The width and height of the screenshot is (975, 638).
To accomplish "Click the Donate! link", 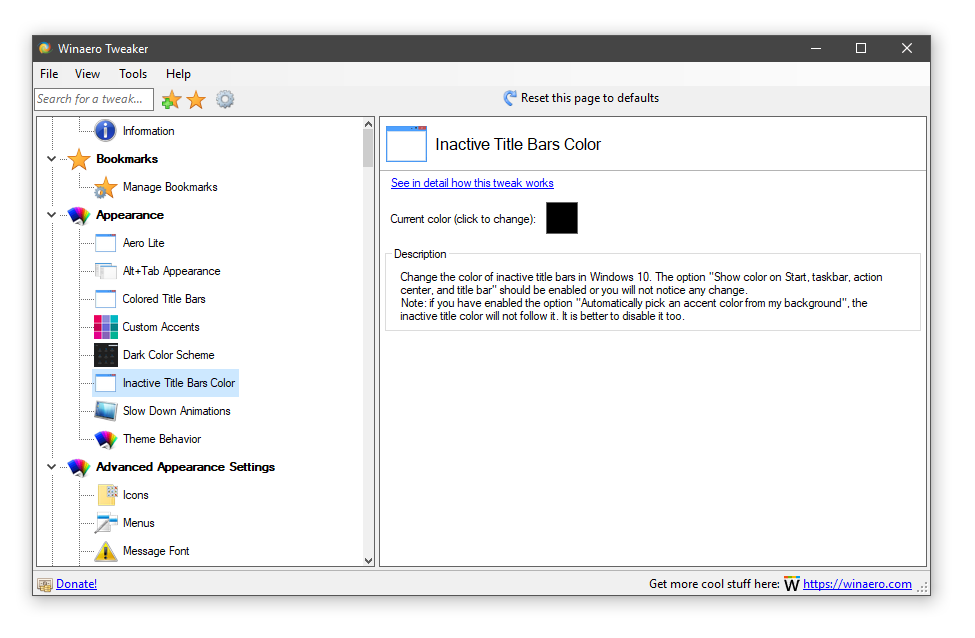I will point(76,584).
